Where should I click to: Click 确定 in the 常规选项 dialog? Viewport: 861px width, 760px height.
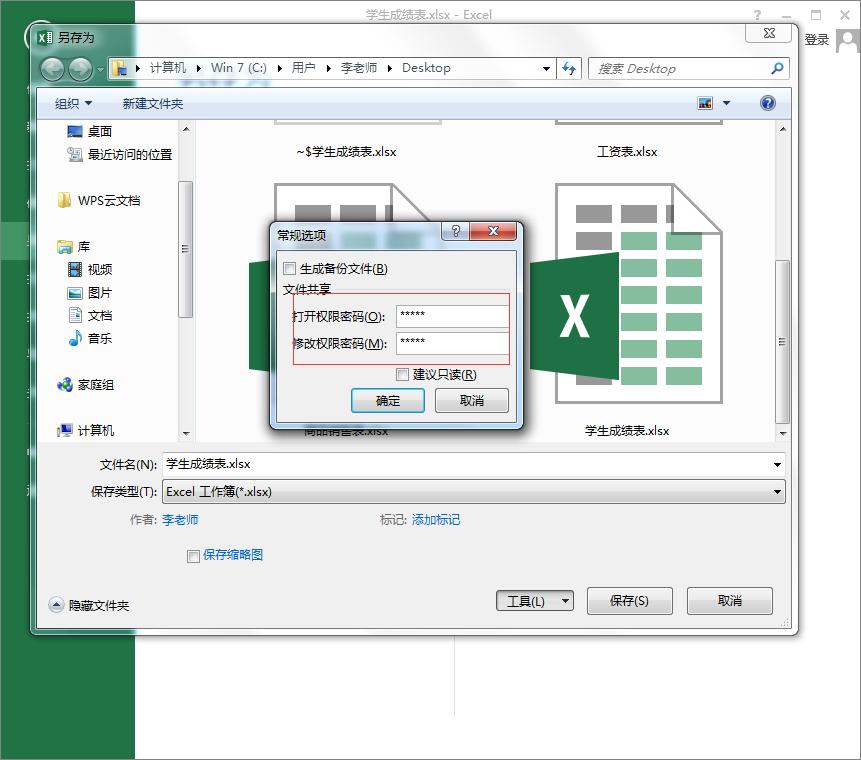pyautogui.click(x=387, y=400)
